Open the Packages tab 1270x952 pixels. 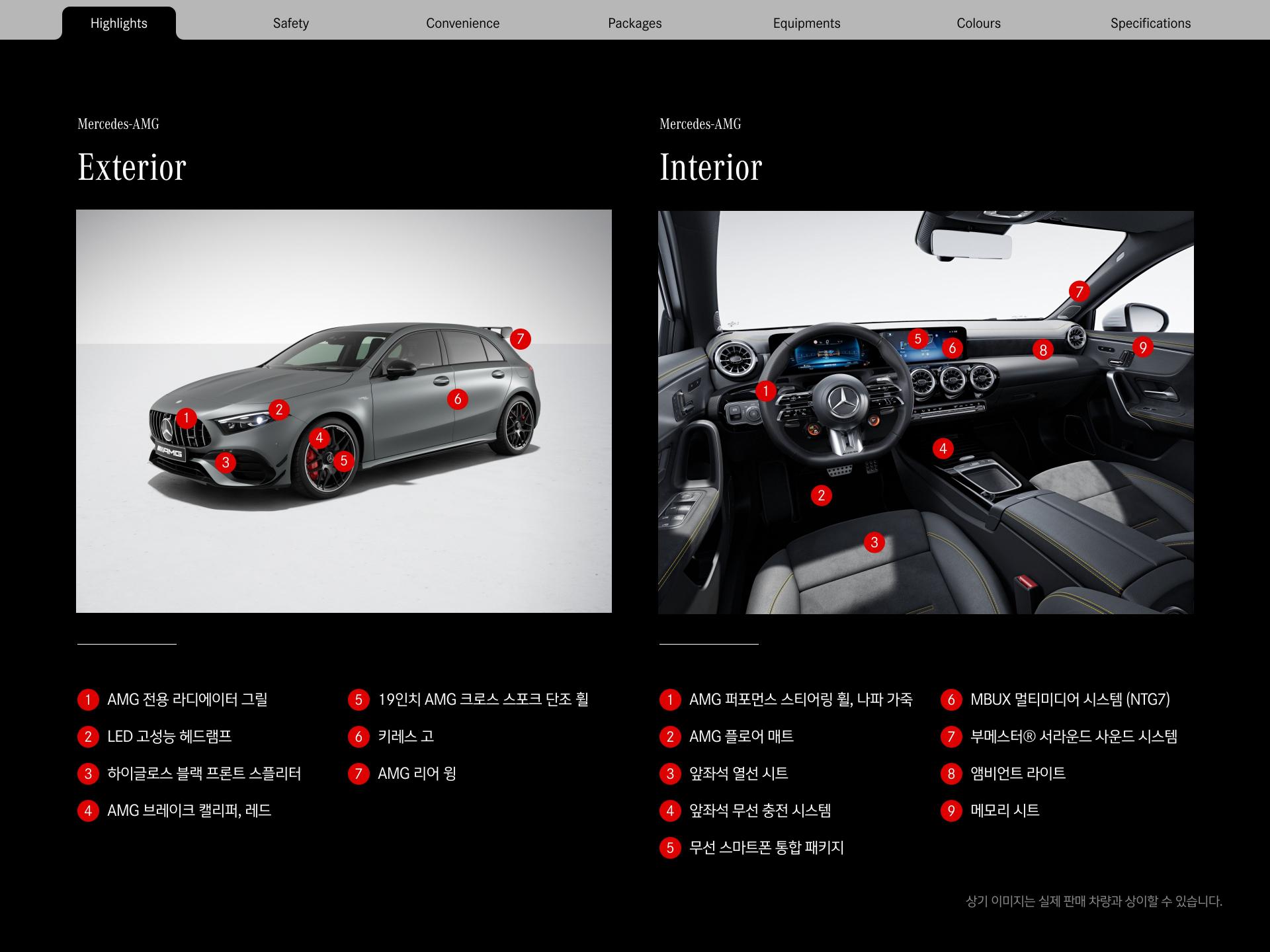[635, 23]
